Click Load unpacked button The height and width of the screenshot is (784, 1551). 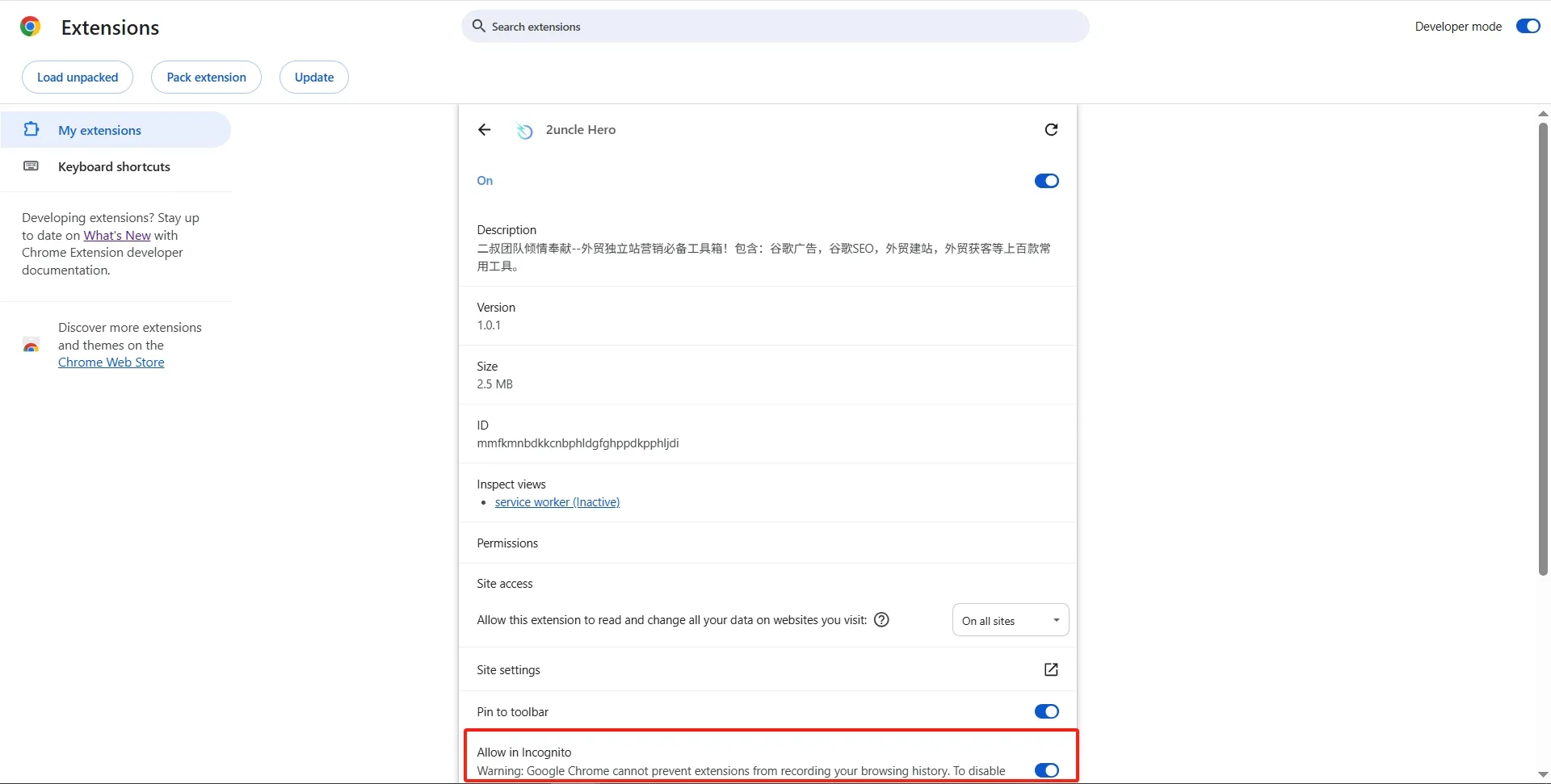78,78
